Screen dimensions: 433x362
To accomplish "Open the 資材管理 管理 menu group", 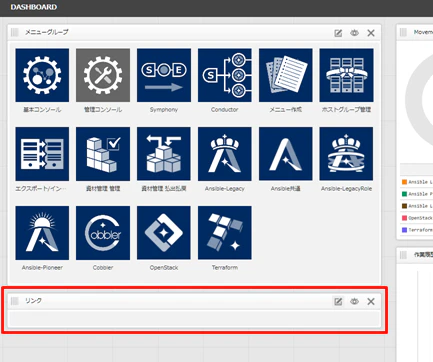I will tap(103, 154).
